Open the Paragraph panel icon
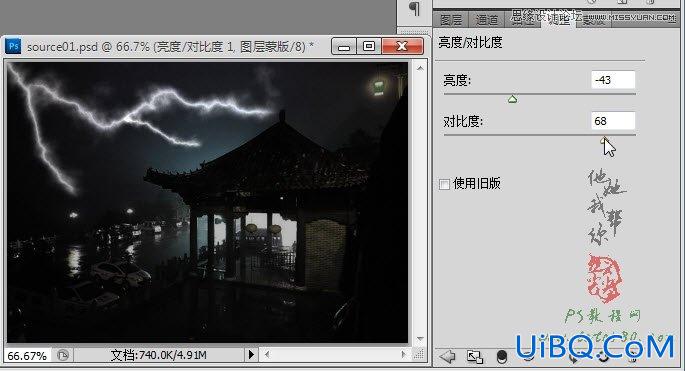Screen dimensions: 685x371 (x=414, y=8)
